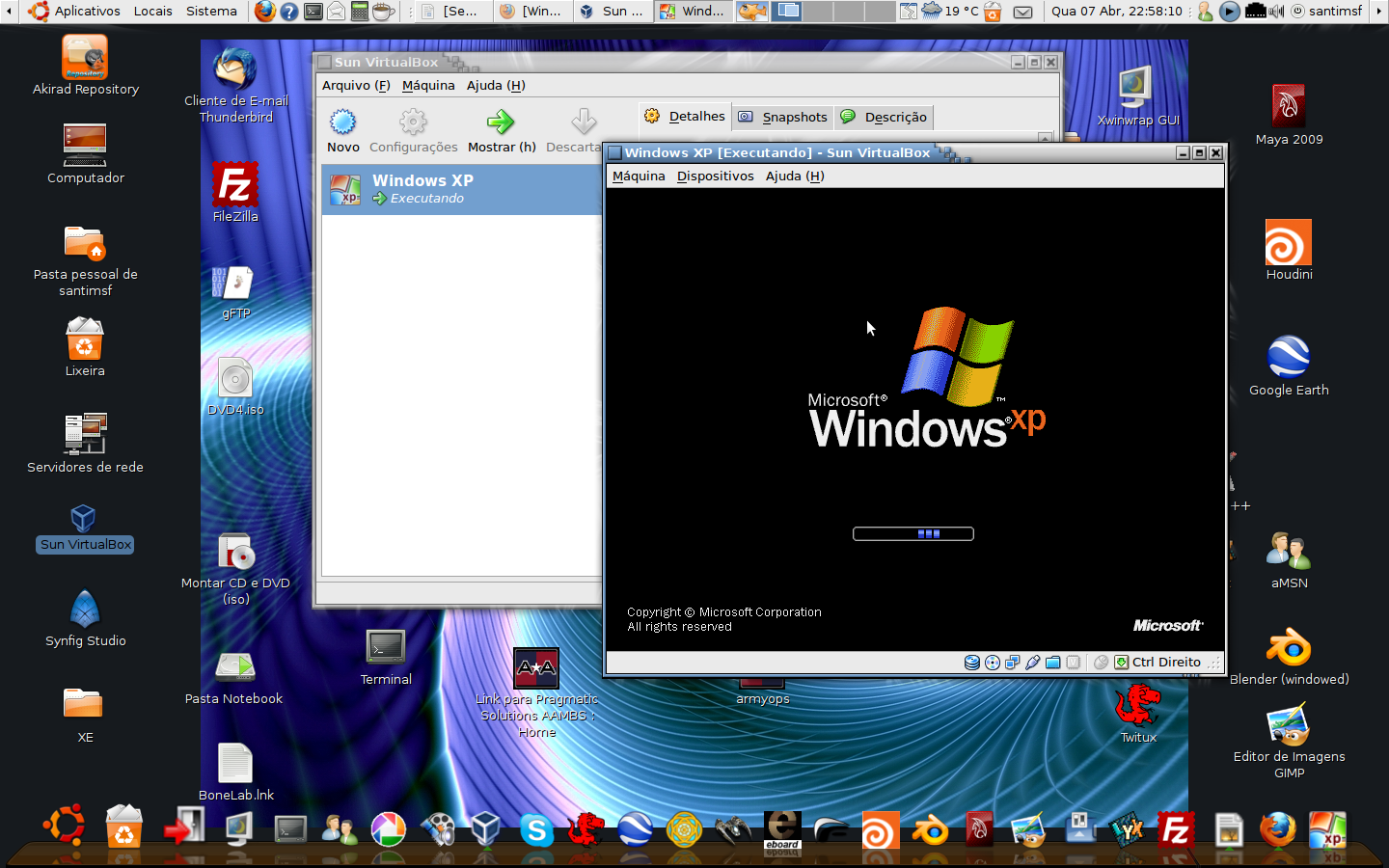Toggle mouse integration indicator in VM status bar

pos(1101,663)
